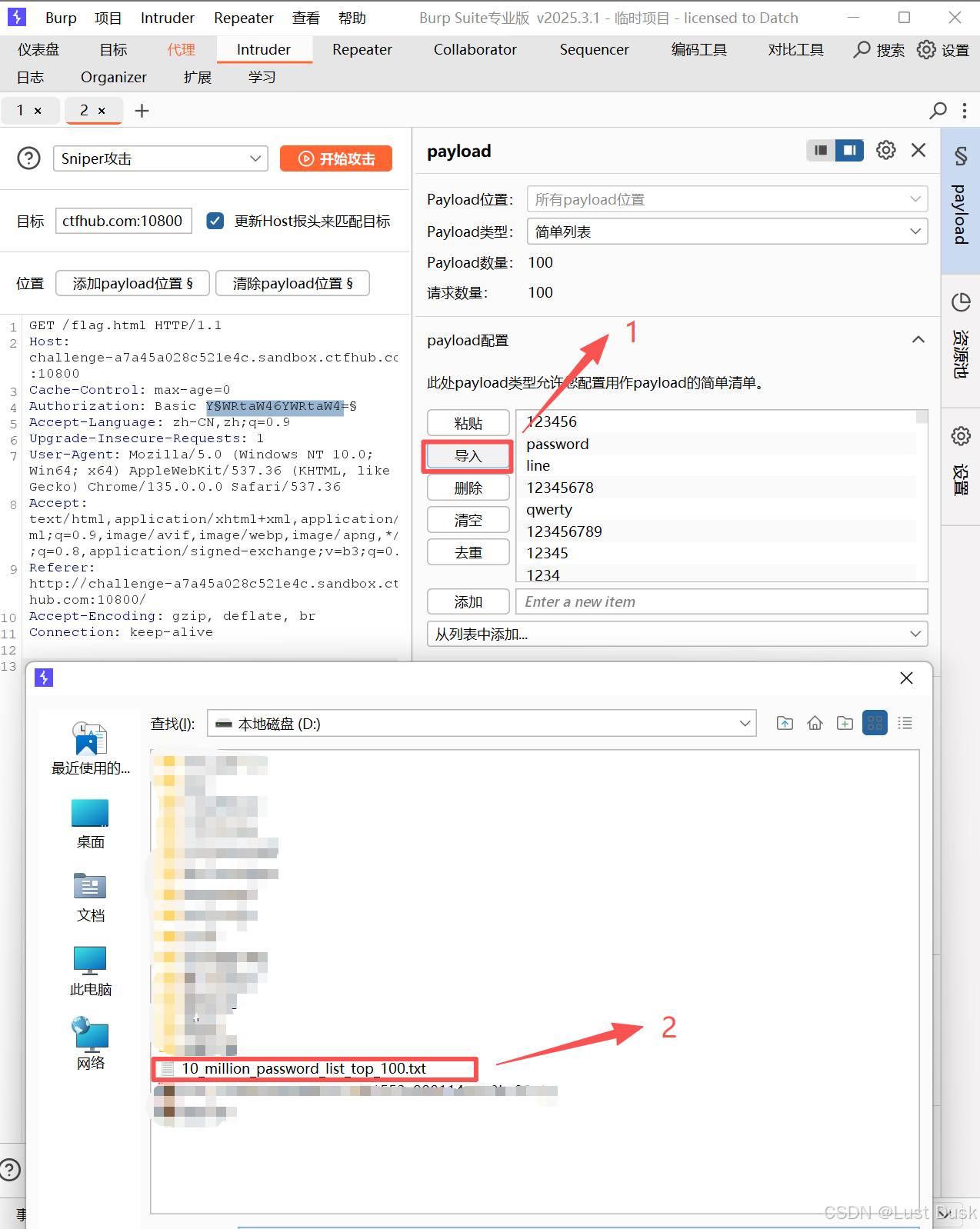Open 桌面 desktop location in file dialog
The width and height of the screenshot is (980, 1229).
91,824
